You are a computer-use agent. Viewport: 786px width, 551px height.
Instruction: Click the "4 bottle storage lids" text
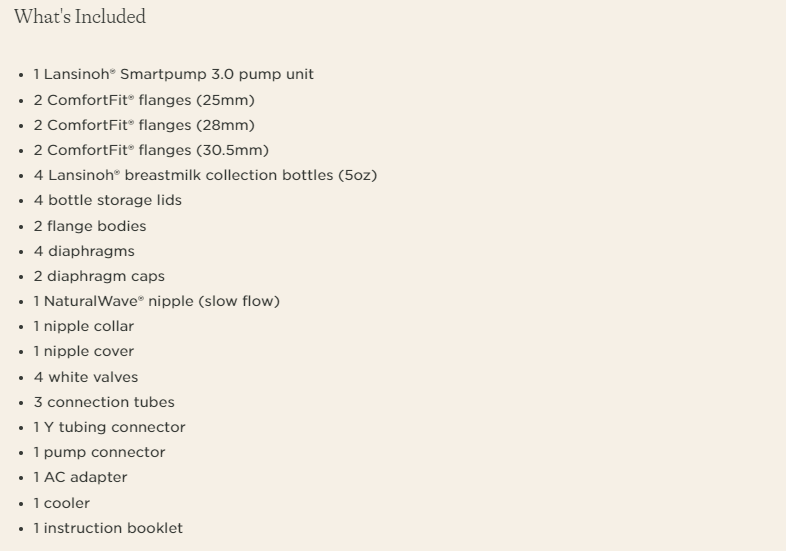[107, 200]
